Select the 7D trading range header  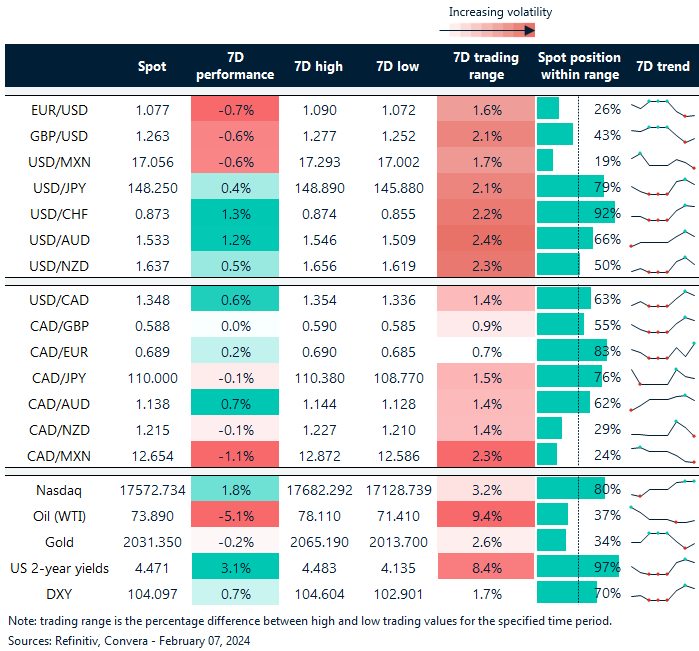484,66
